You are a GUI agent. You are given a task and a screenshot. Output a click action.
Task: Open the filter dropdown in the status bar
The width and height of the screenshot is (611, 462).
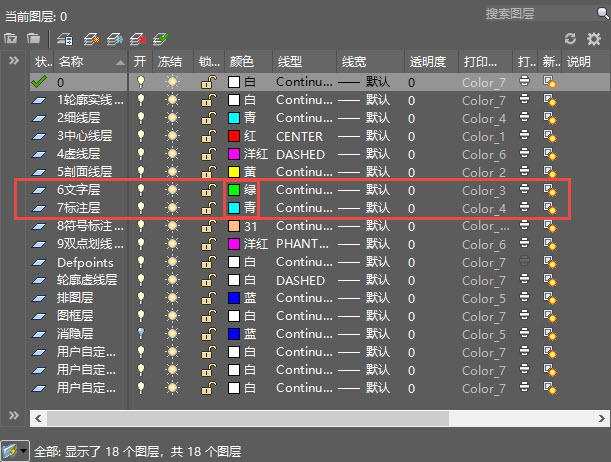(15, 451)
